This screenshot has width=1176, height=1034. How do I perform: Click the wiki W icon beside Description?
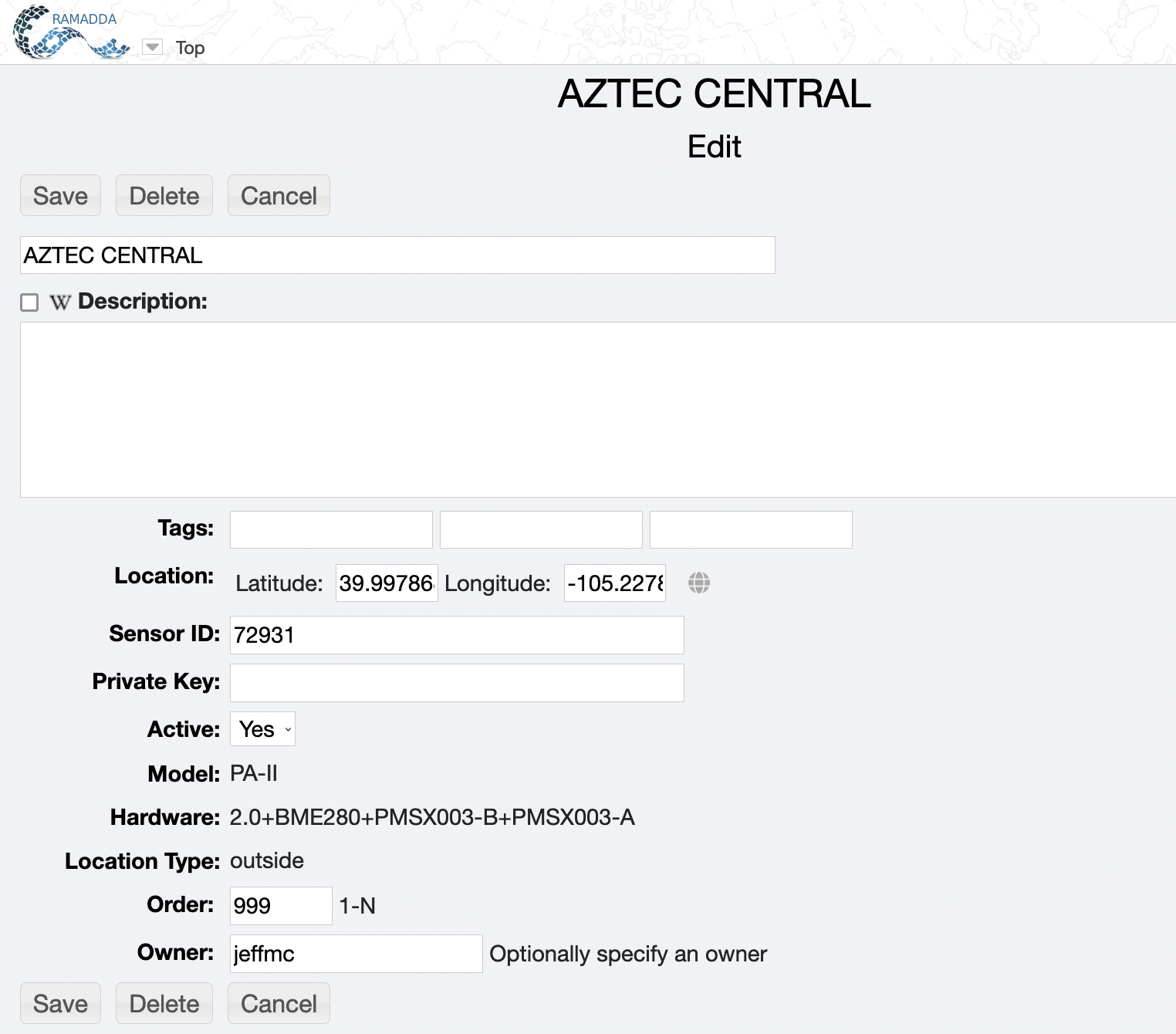click(x=60, y=302)
